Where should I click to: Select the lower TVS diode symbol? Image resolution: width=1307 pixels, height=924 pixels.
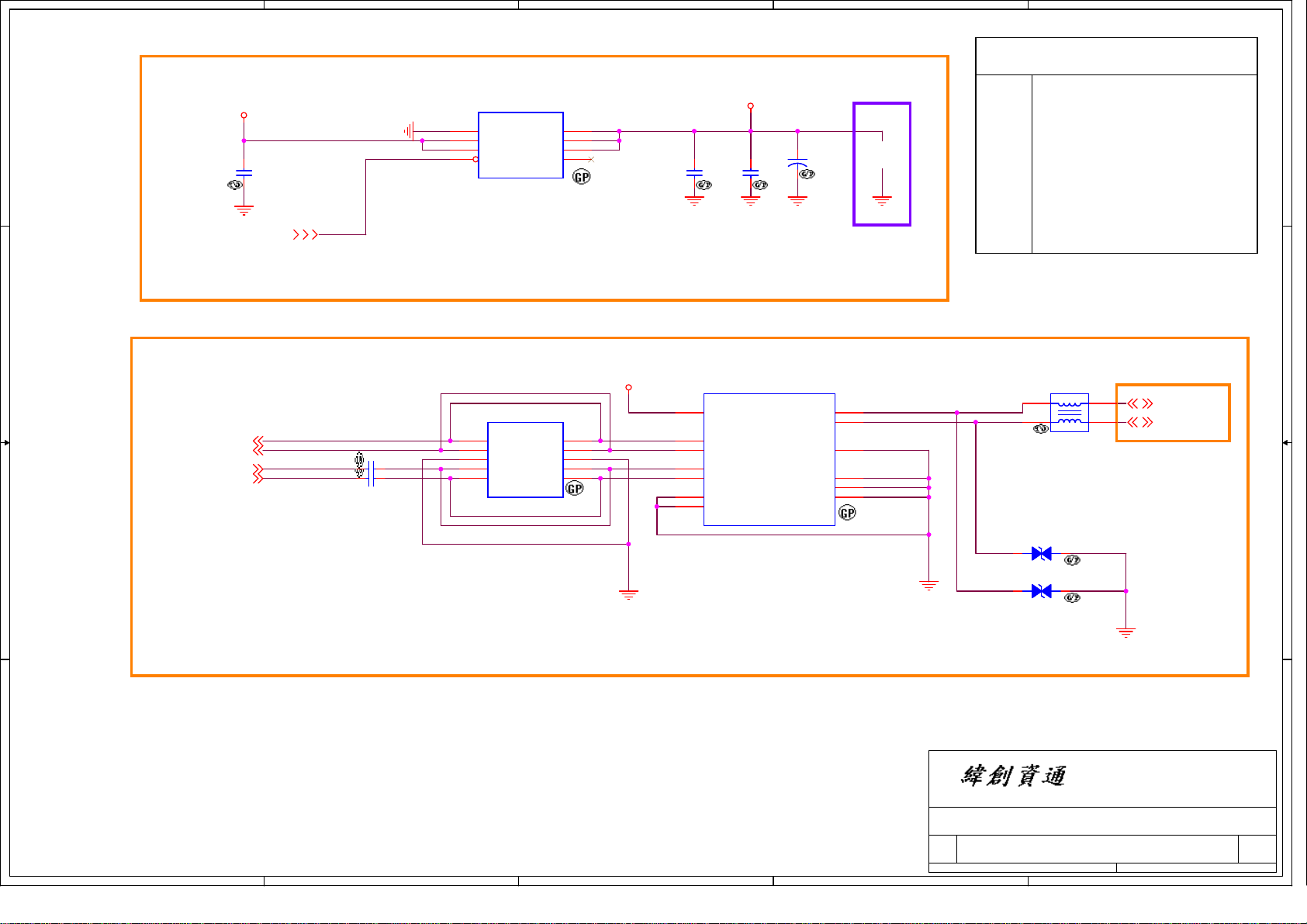click(x=1042, y=591)
